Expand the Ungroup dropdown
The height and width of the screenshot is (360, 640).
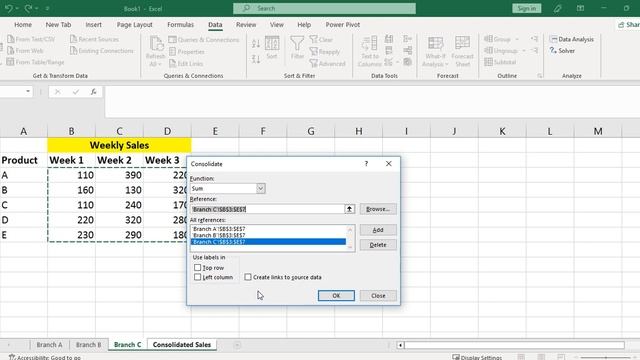(x=524, y=51)
